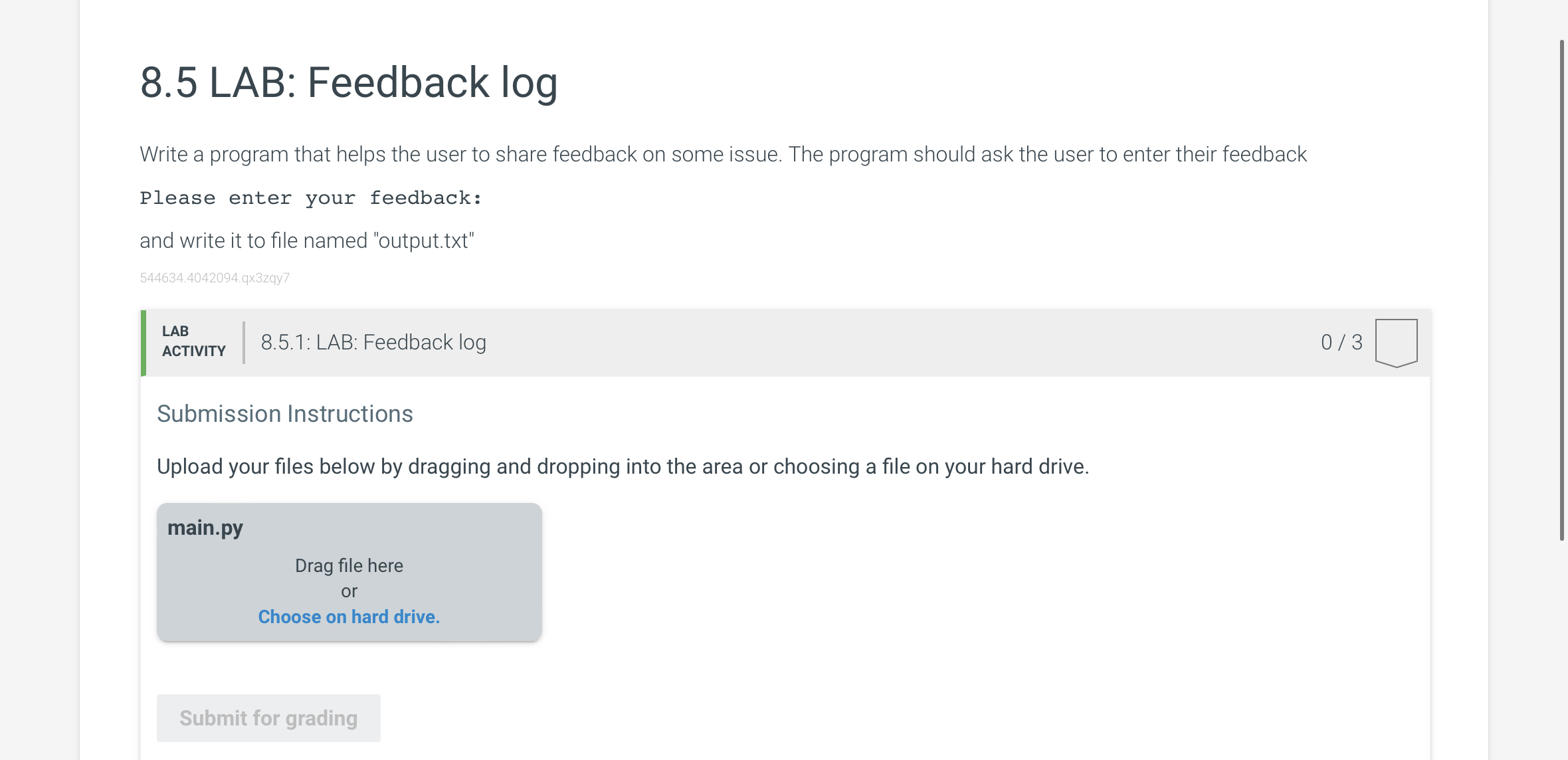Click the 0 / 3 score indicator
This screenshot has width=1568, height=760.
1340,341
